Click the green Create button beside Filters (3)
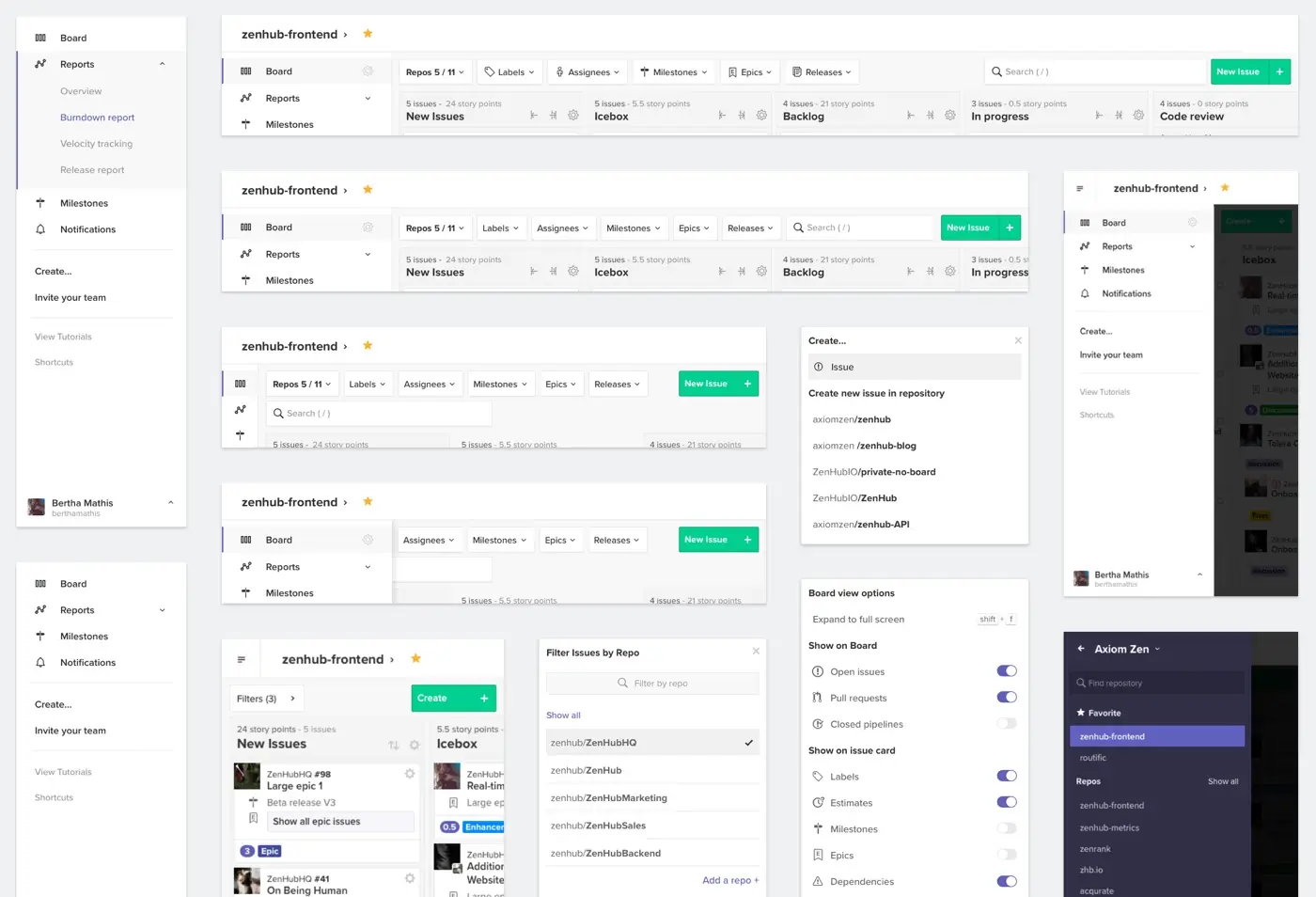The width and height of the screenshot is (1316, 897). [453, 698]
